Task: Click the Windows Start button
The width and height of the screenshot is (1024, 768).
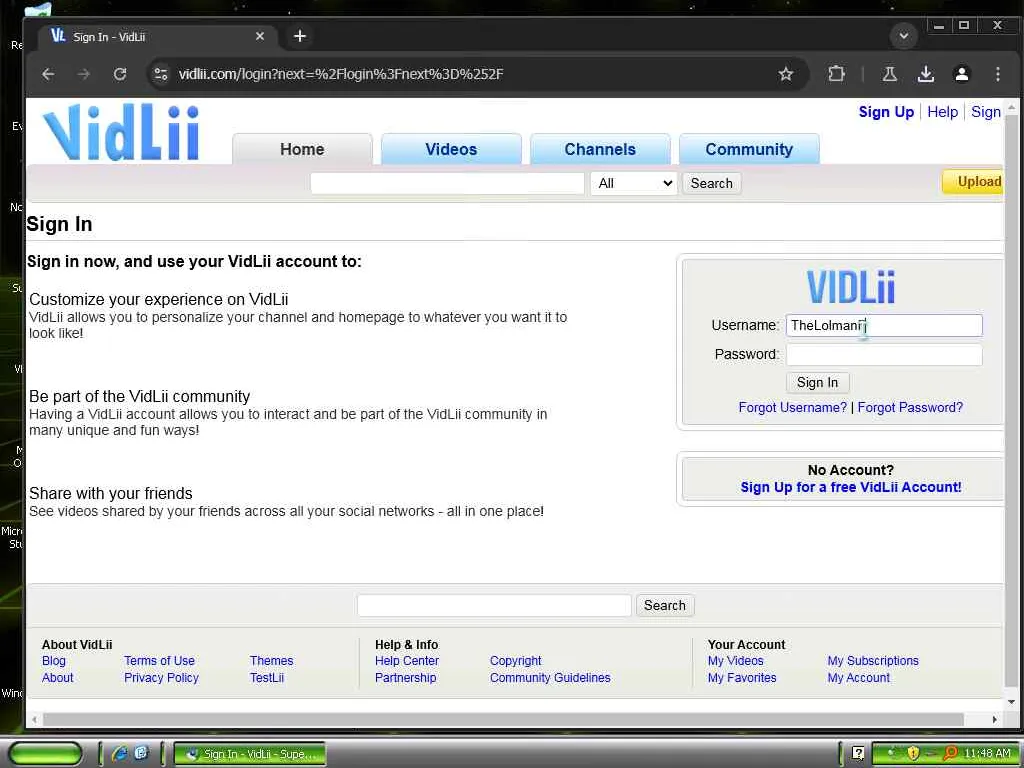Action: click(x=46, y=753)
